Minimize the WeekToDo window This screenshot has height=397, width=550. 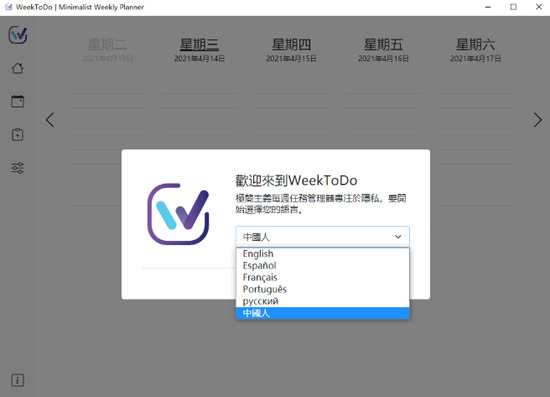488,7
